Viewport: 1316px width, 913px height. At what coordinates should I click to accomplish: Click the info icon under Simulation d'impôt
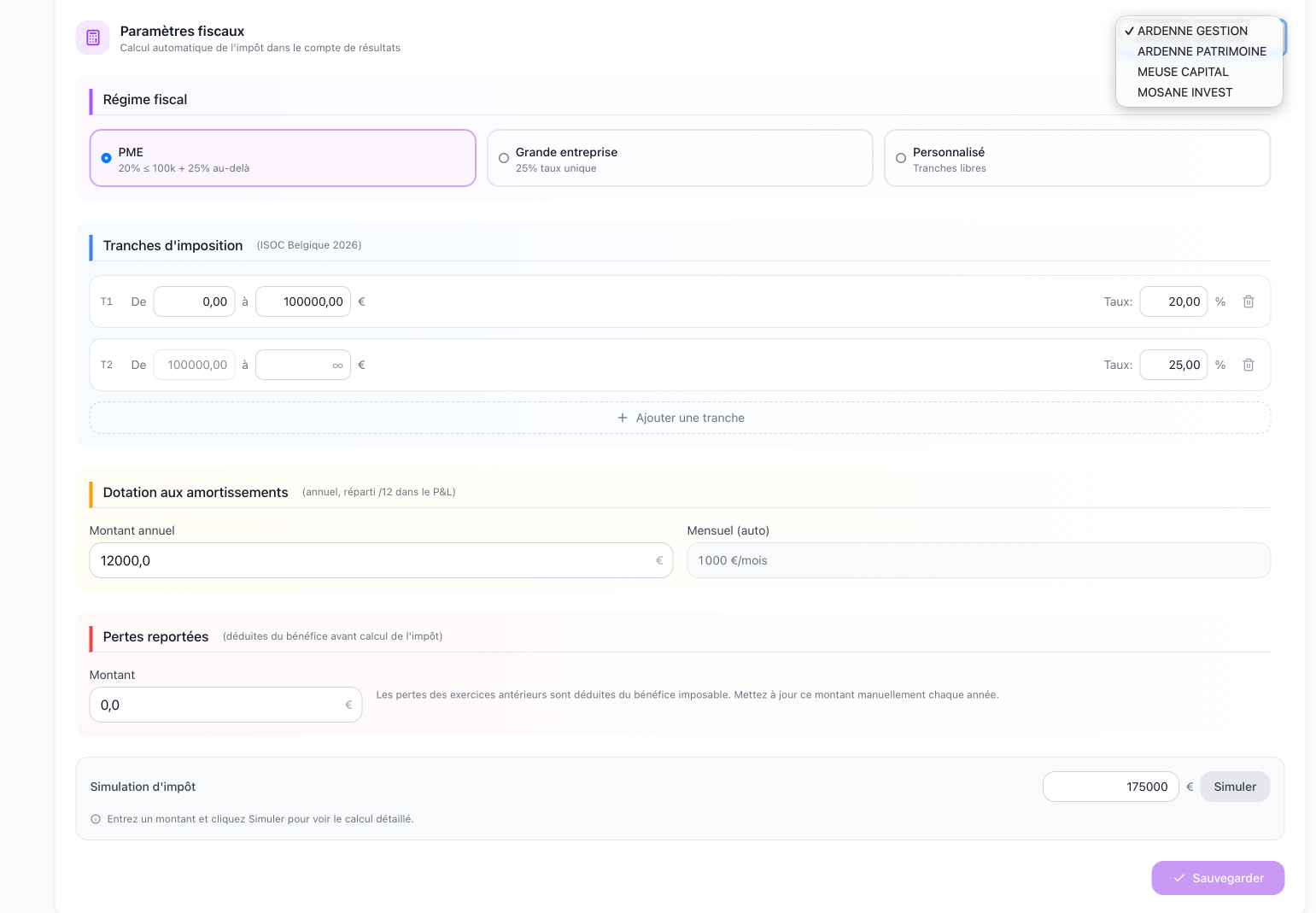[x=96, y=819]
